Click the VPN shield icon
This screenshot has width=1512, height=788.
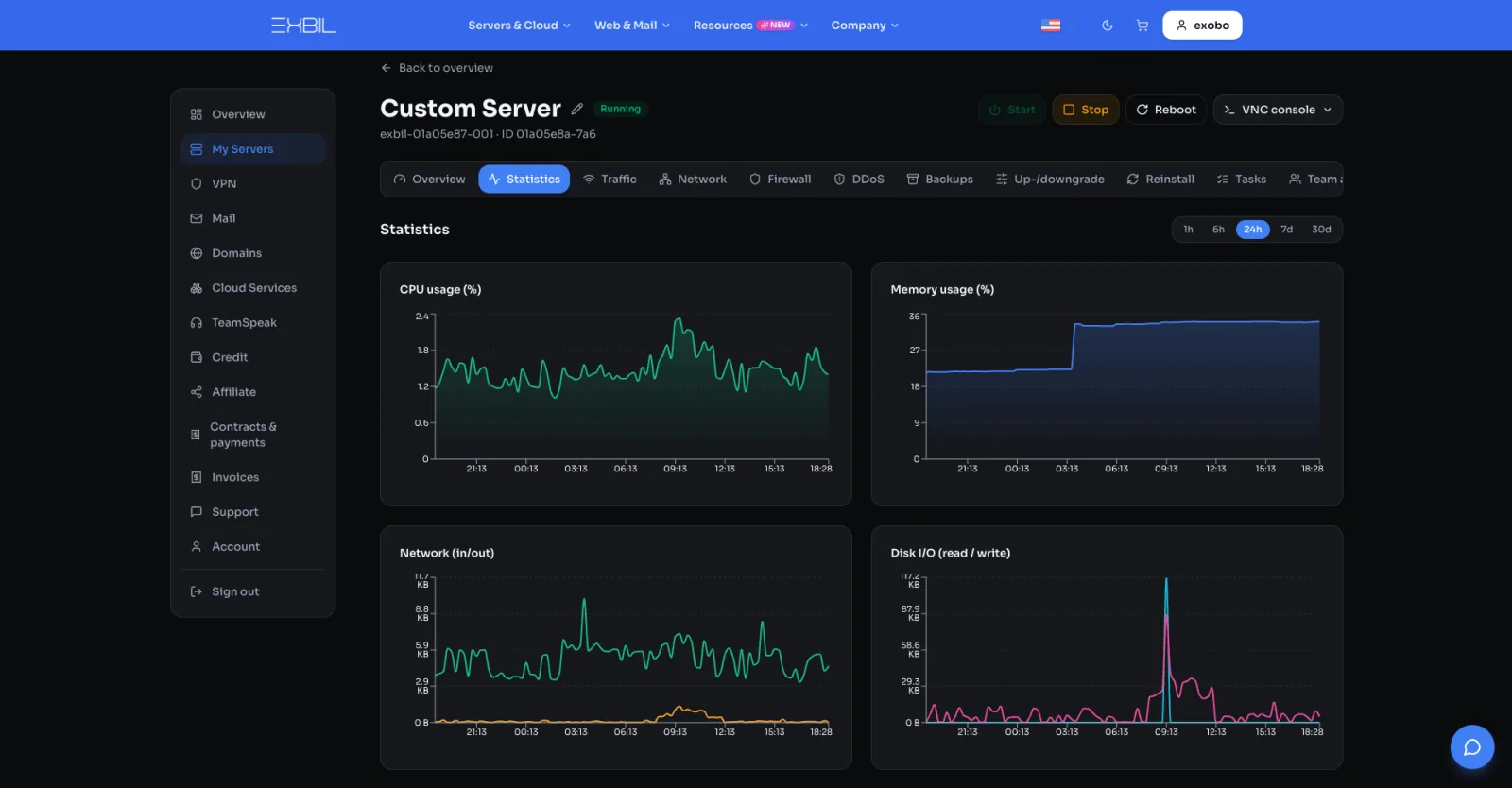click(x=197, y=184)
